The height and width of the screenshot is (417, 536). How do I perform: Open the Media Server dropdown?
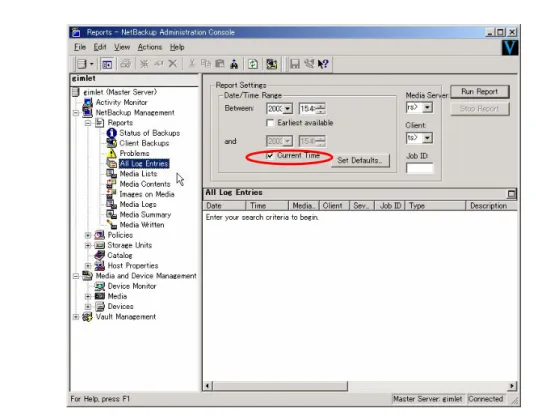point(427,108)
